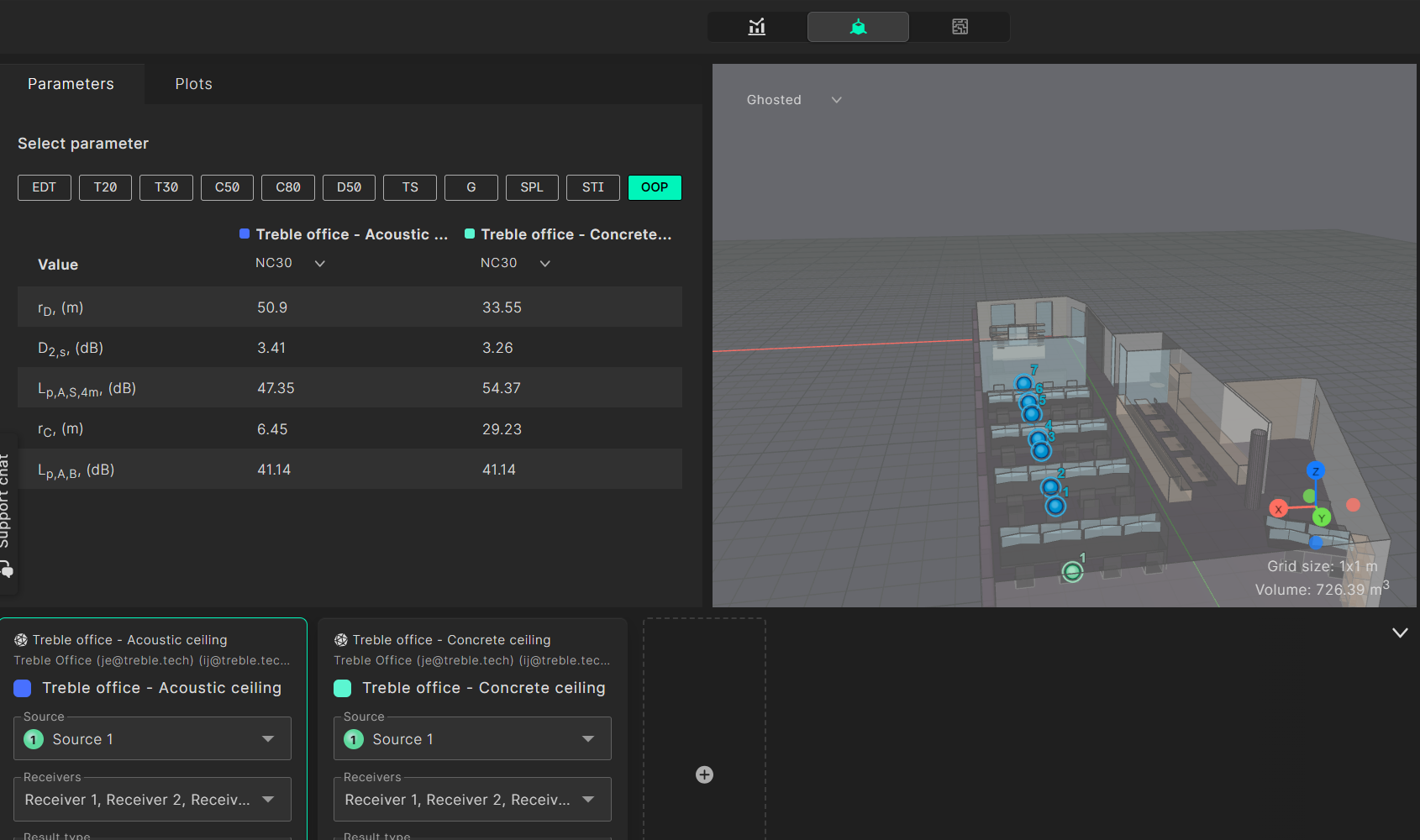Open Receivers dropdown in Concrete ceiling card
This screenshot has height=840, width=1420.
[472, 800]
